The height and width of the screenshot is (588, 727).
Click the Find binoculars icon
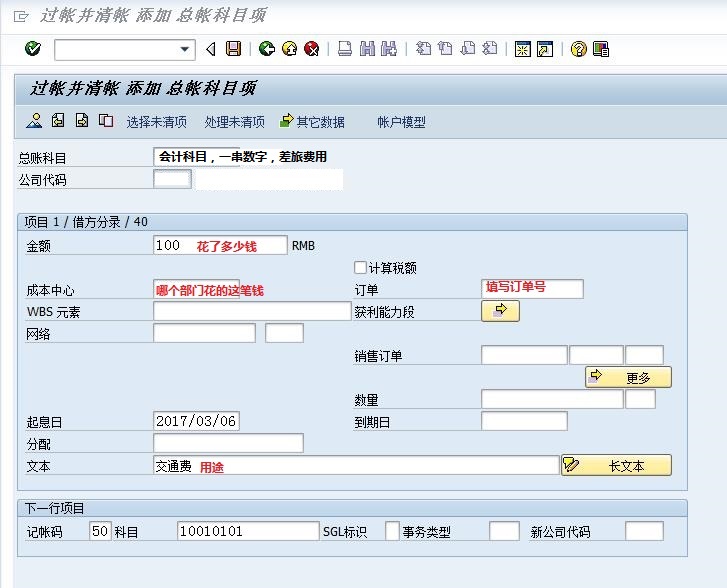[x=367, y=48]
